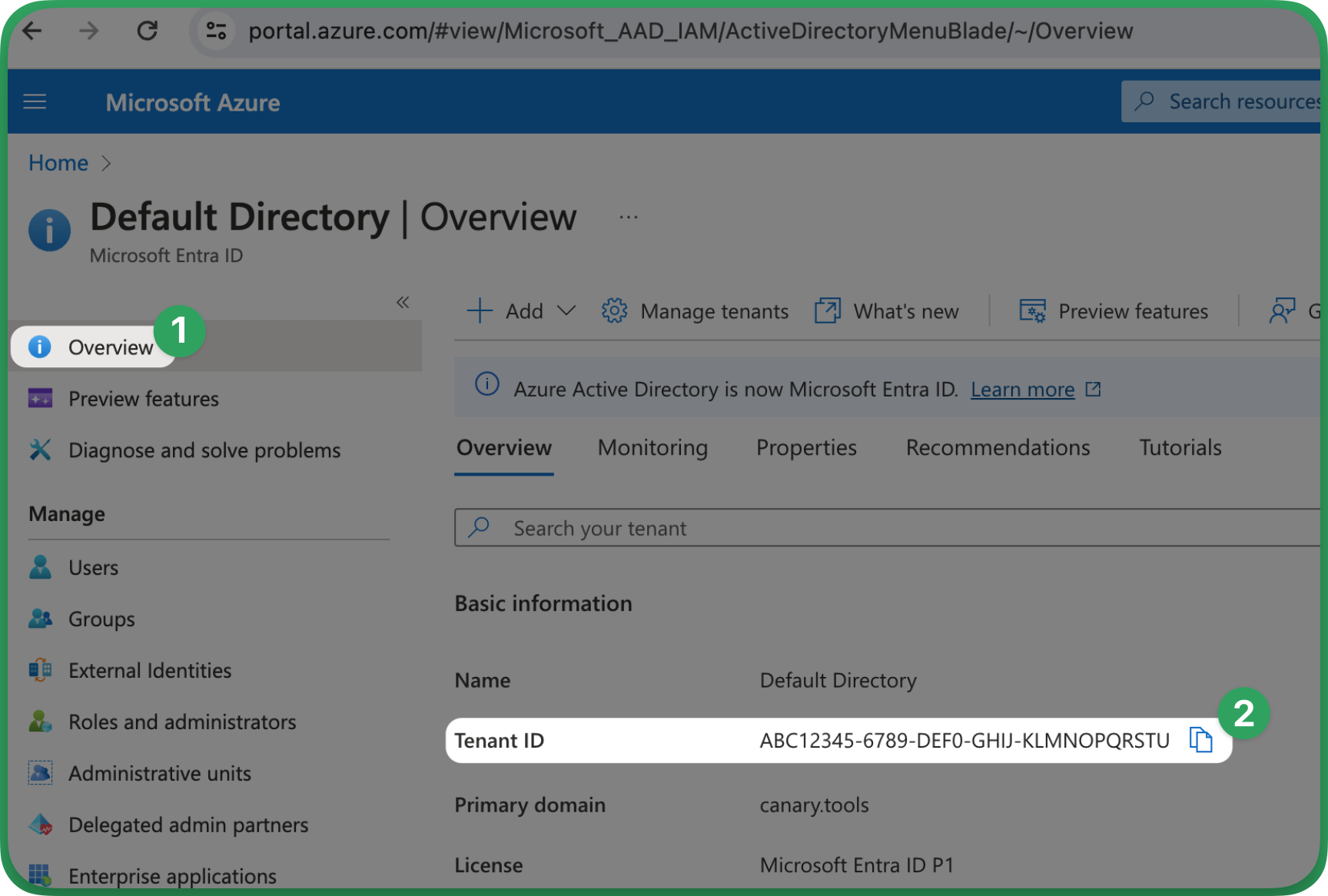The image size is (1328, 896).
Task: Click the Microsoft Azure logo text
Action: click(193, 102)
